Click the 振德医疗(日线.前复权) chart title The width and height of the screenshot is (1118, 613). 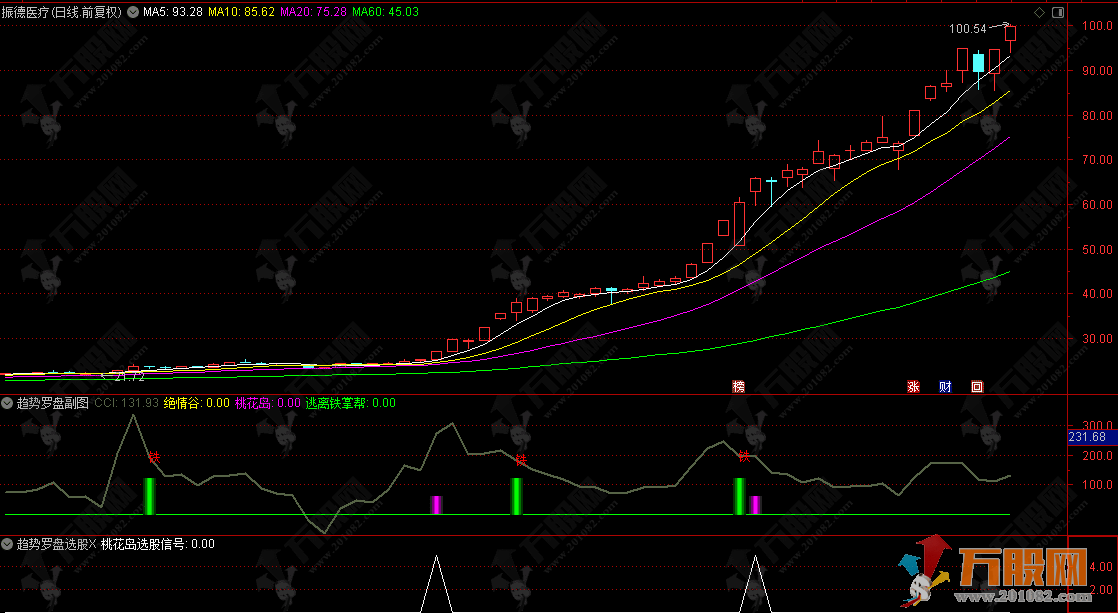coord(64,12)
